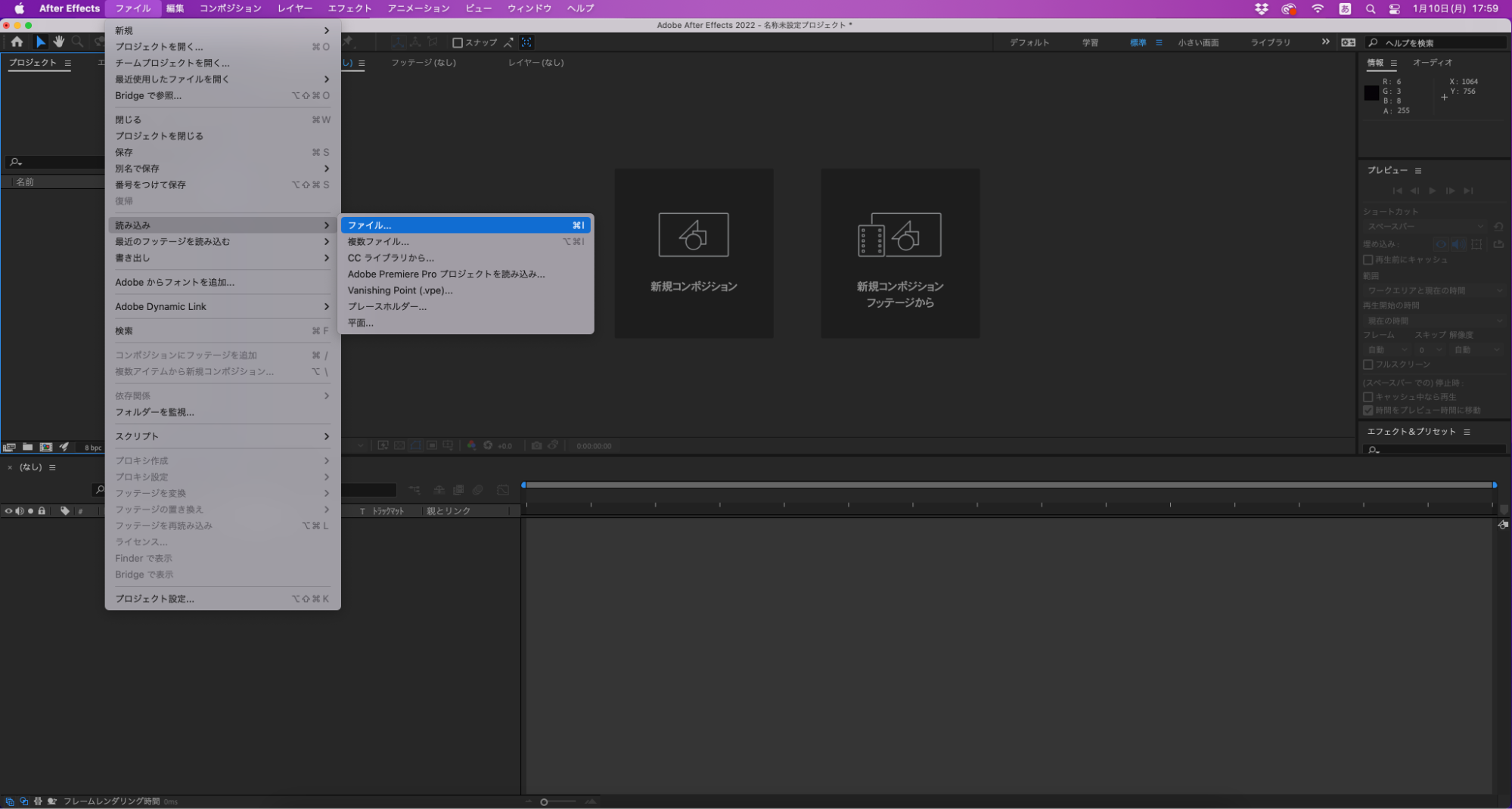Click the Dropbox icon in the menu bar
1512x809 pixels.
coord(1261,8)
